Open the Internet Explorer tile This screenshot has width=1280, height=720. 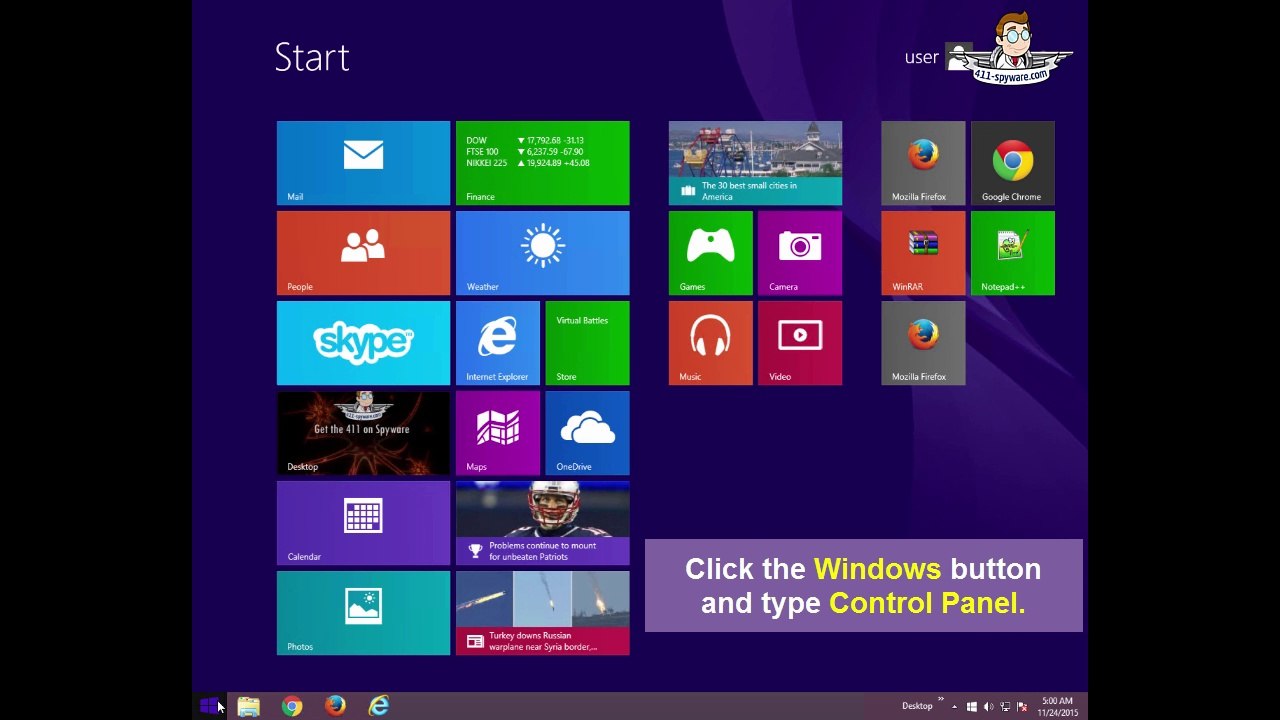pos(498,343)
